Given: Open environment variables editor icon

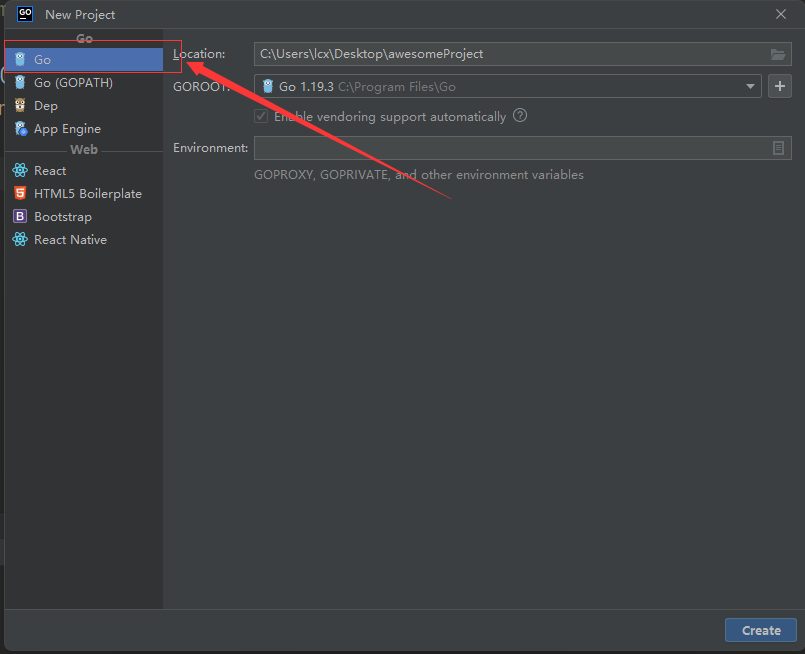Looking at the screenshot, I should 778,148.
